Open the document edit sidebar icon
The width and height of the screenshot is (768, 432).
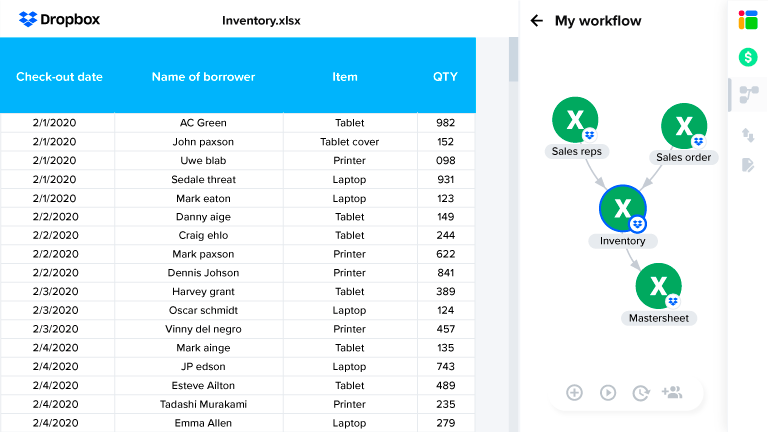(x=748, y=165)
